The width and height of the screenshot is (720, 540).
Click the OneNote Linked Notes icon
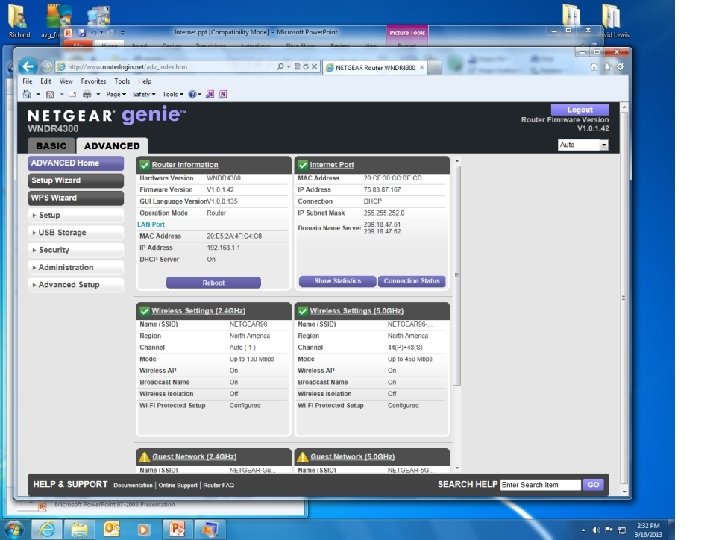click(223, 95)
